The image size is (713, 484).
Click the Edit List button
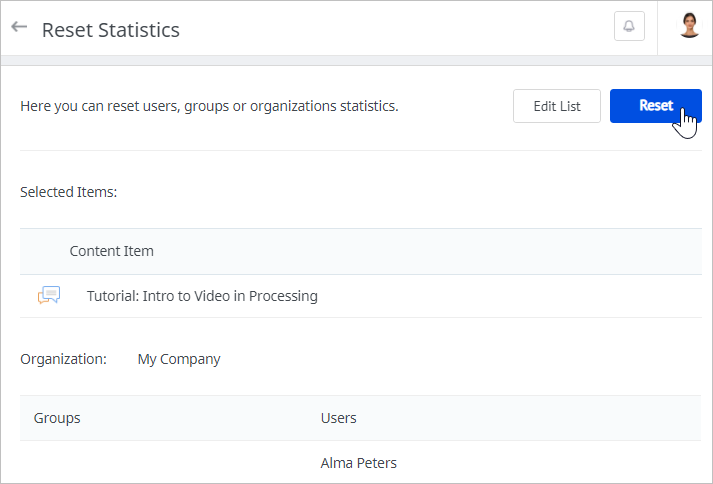(x=557, y=106)
